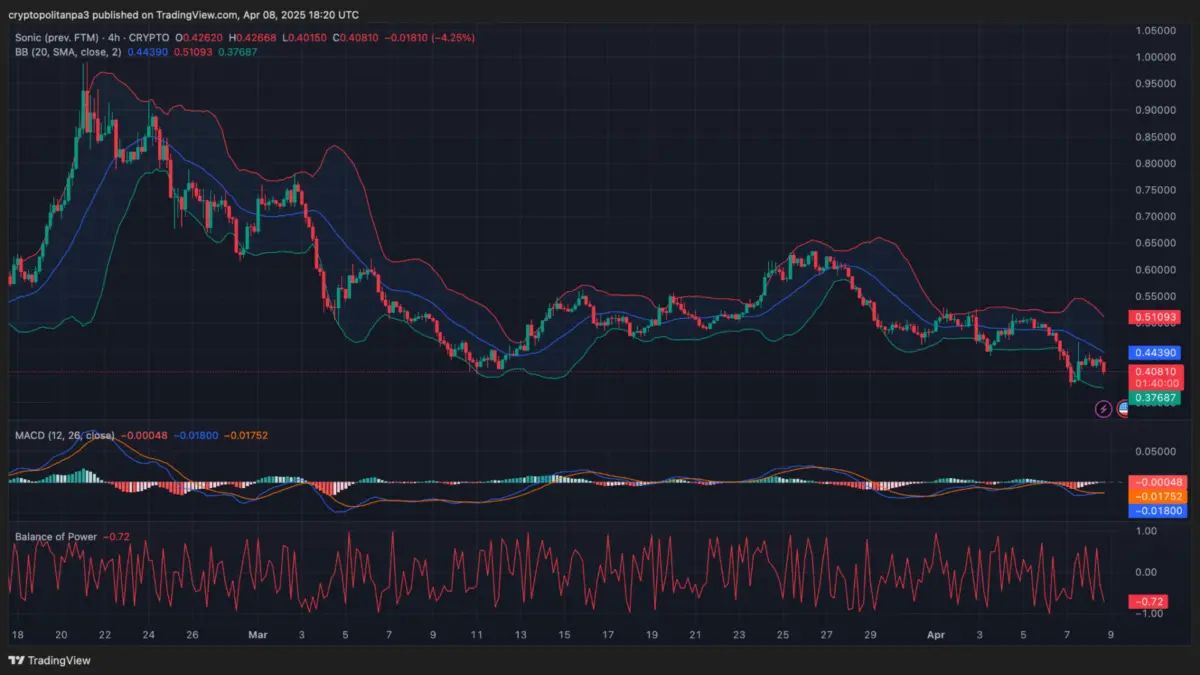The height and width of the screenshot is (675, 1200).
Task: Select the green 0.37687 lower band price label
Action: pyautogui.click(x=1156, y=398)
